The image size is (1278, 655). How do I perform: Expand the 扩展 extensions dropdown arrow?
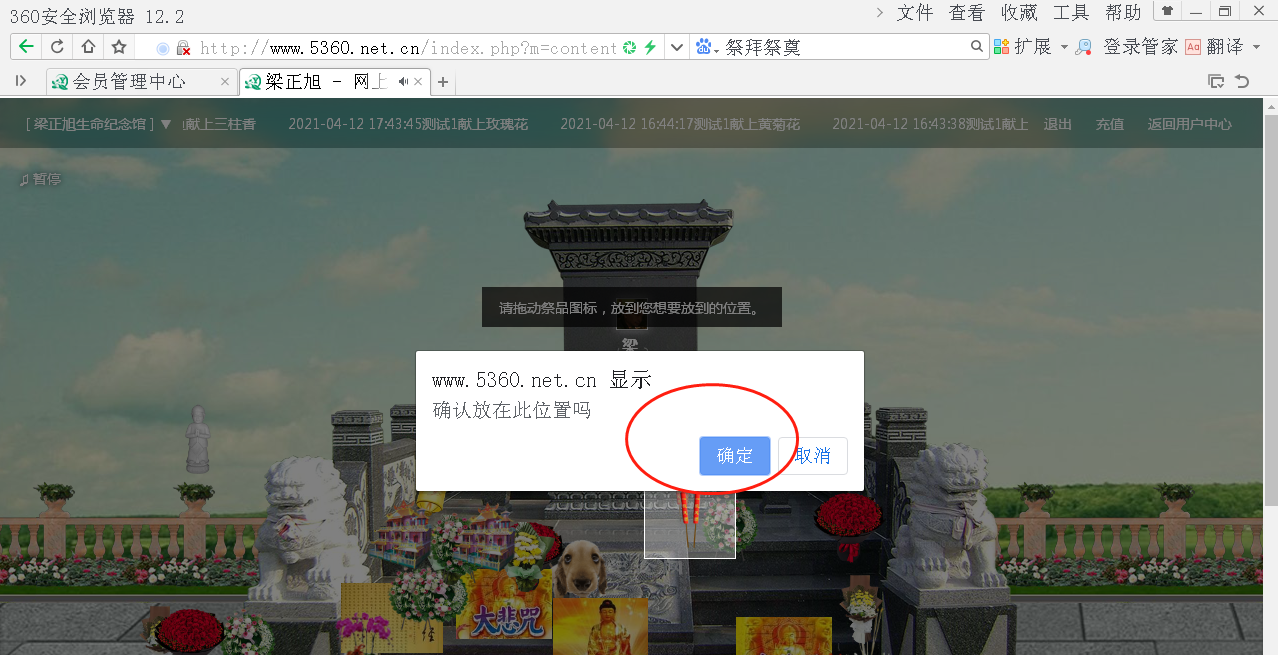1064,47
